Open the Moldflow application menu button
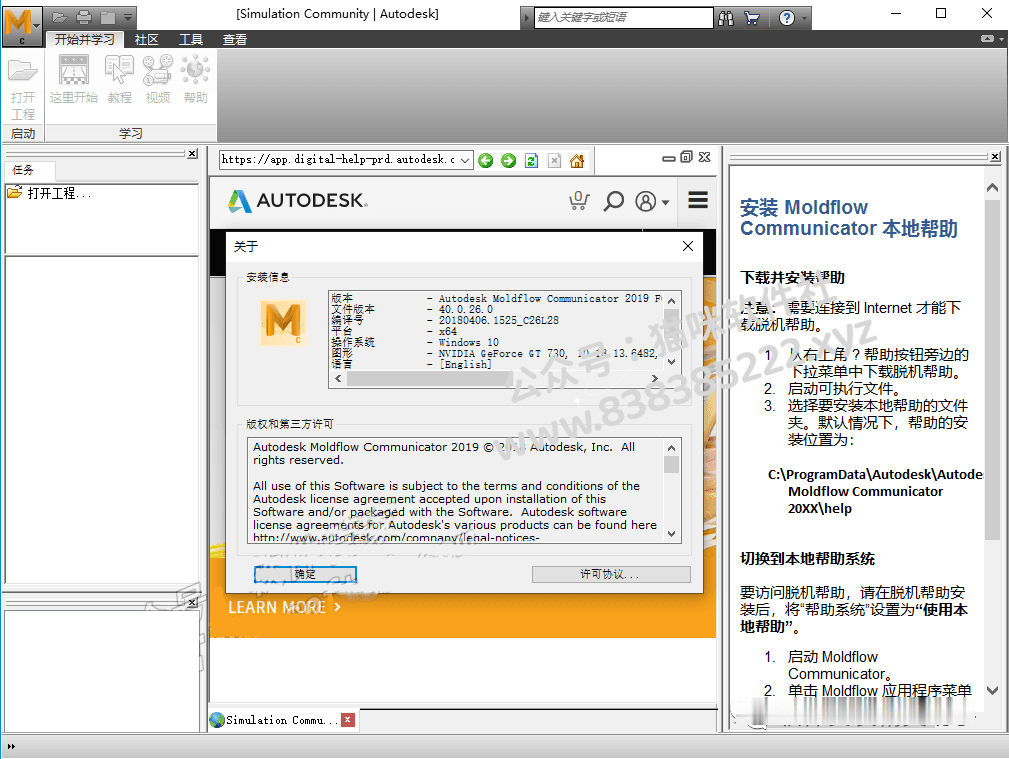 click(23, 26)
